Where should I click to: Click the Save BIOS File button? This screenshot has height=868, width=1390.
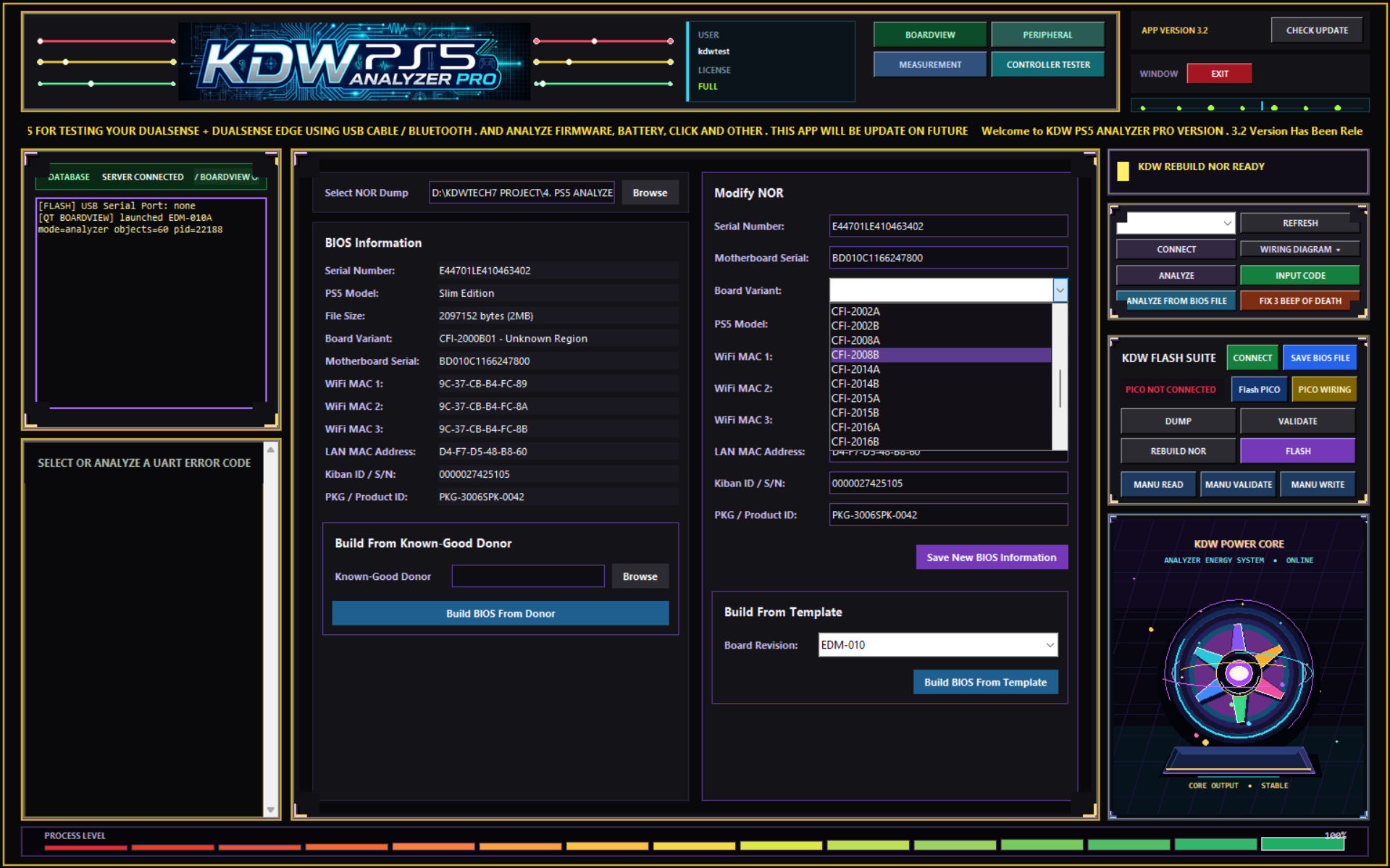tap(1320, 358)
